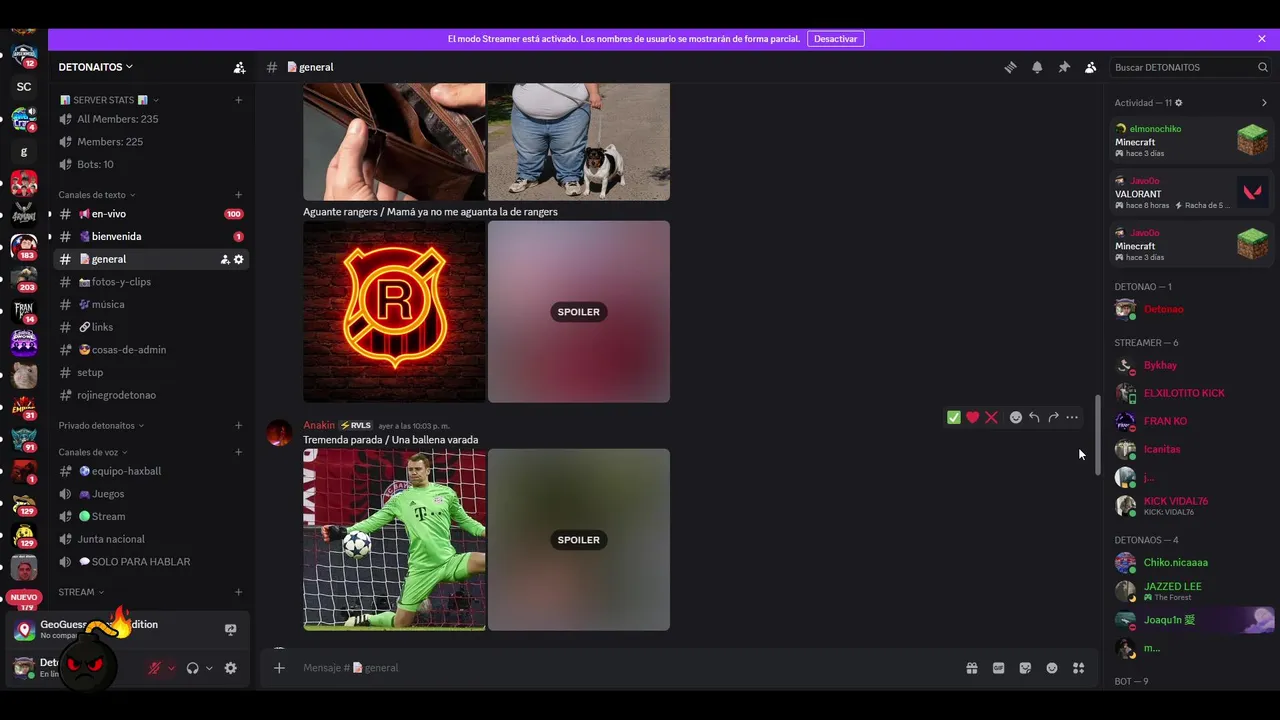Create channel in Canales de texto
Image resolution: width=1280 pixels, height=720 pixels.
(x=238, y=195)
